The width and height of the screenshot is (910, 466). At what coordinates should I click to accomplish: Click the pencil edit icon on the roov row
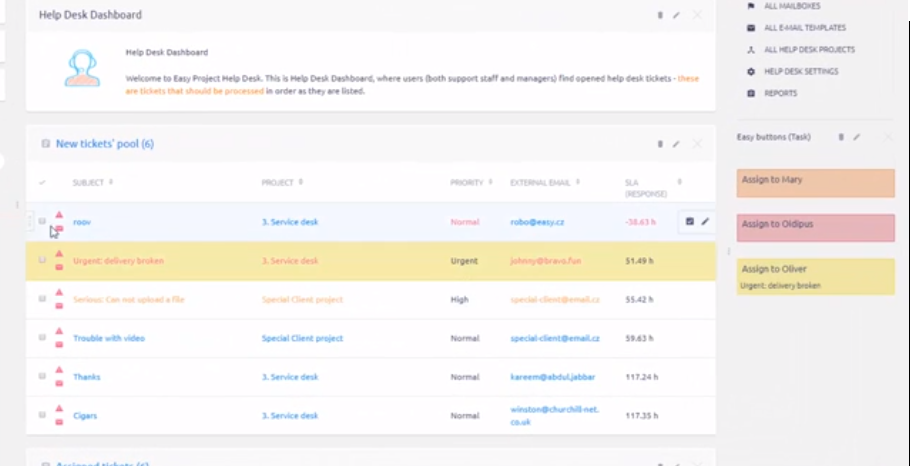coord(705,221)
